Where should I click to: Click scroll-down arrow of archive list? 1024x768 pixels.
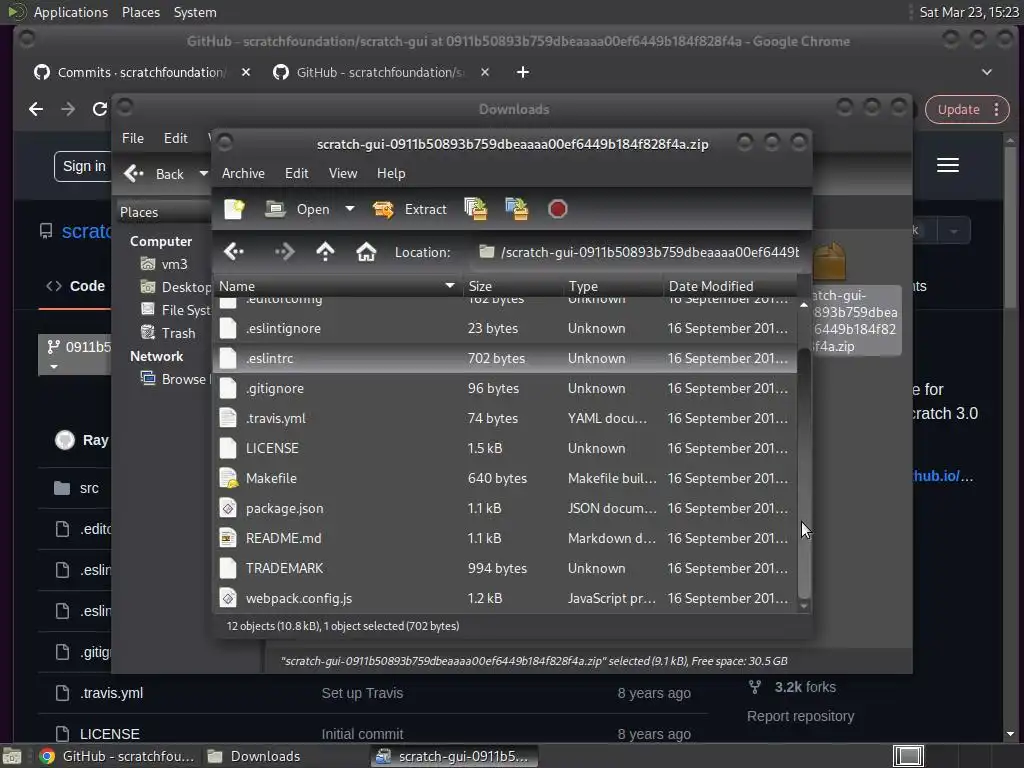pos(804,606)
